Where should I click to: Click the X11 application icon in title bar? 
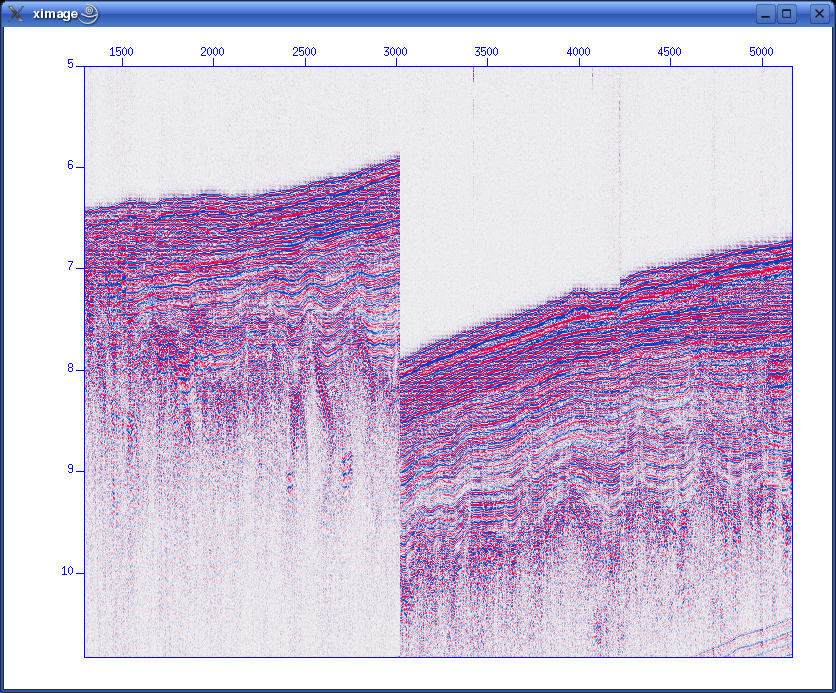[16, 14]
